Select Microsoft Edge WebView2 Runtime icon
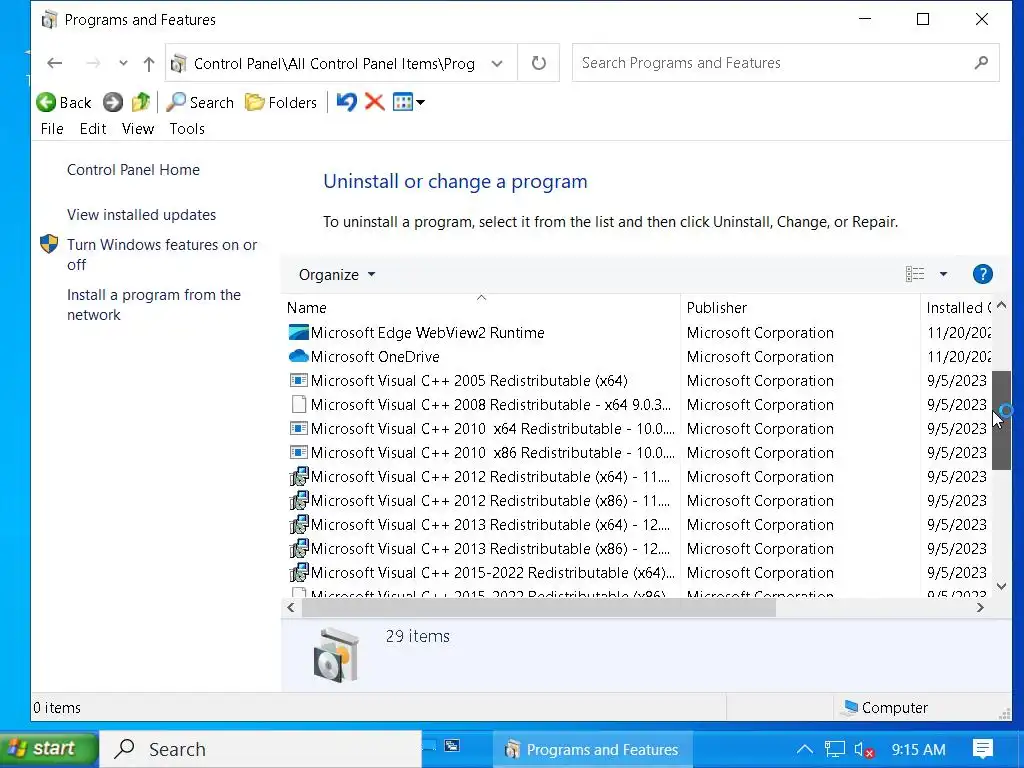1024x768 pixels. (x=298, y=332)
